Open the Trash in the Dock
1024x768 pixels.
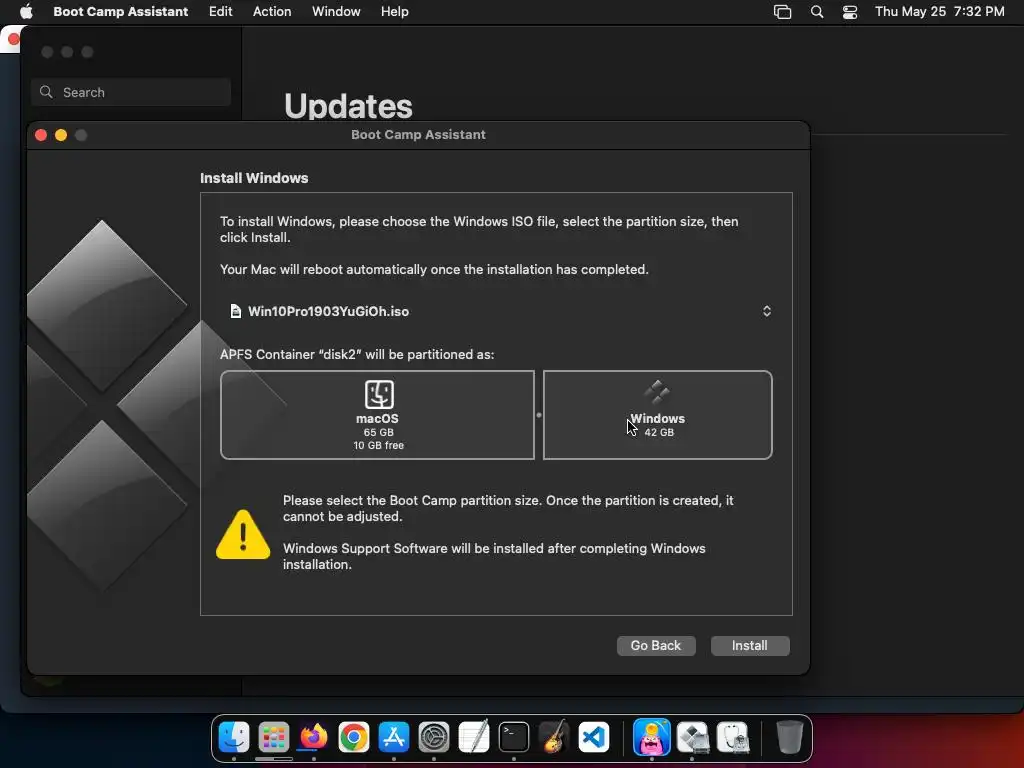tap(790, 737)
